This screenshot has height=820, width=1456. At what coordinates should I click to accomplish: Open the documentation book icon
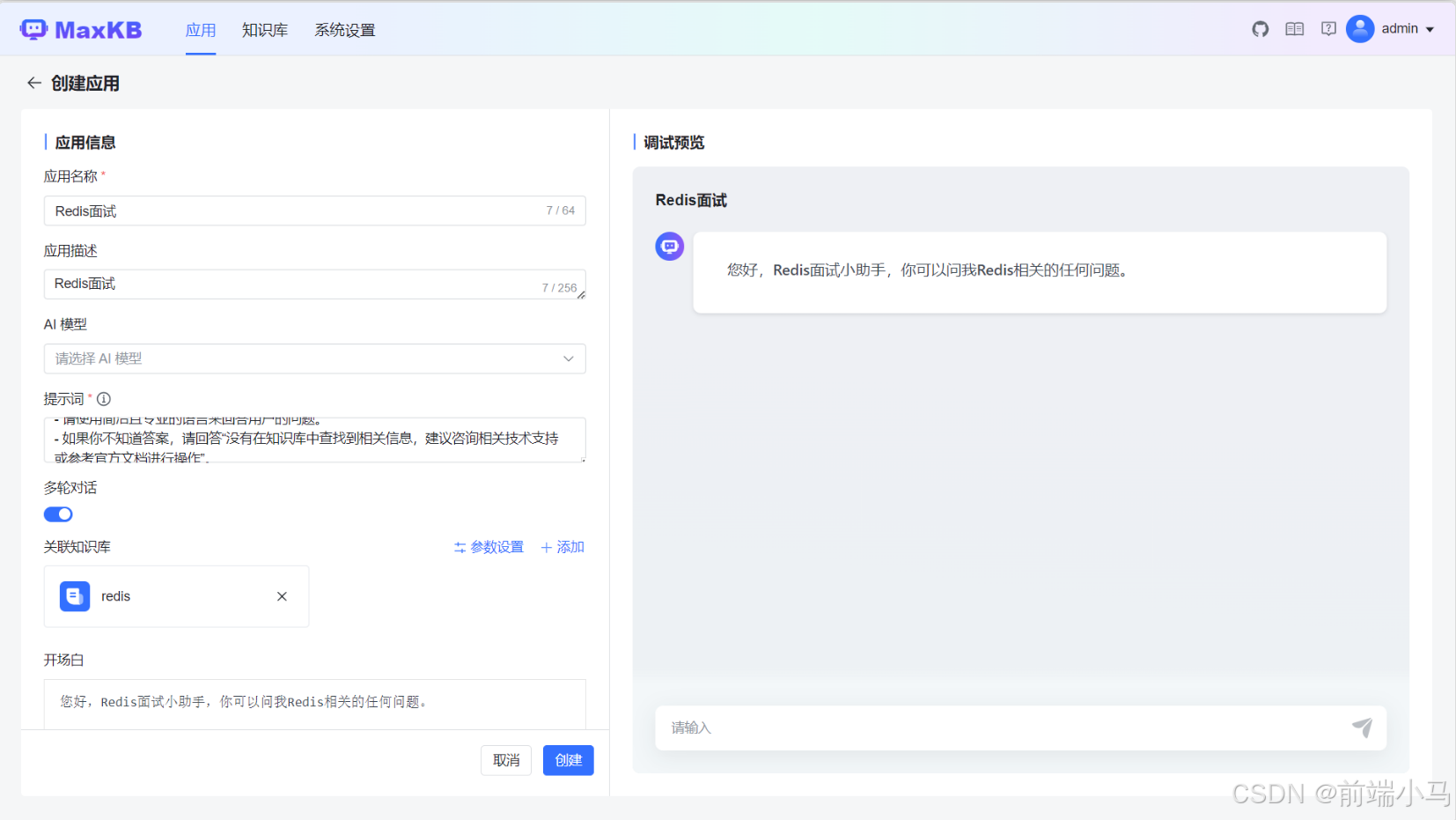pos(1294,29)
